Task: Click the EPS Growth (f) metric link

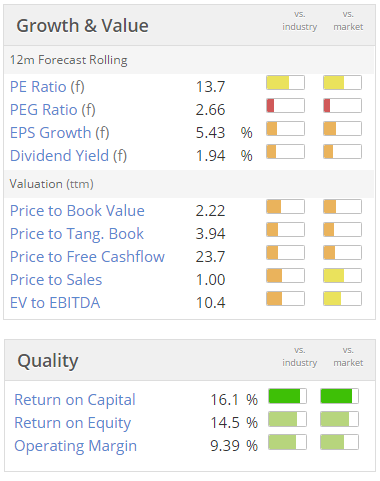Action: [x=60, y=133]
